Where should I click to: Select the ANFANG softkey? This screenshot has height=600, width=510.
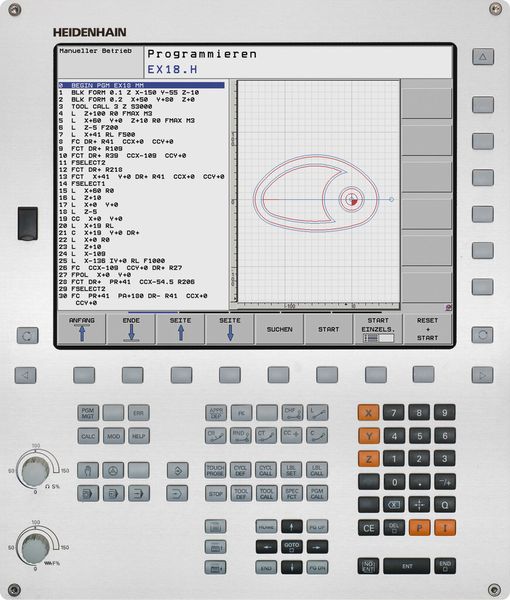pos(82,329)
